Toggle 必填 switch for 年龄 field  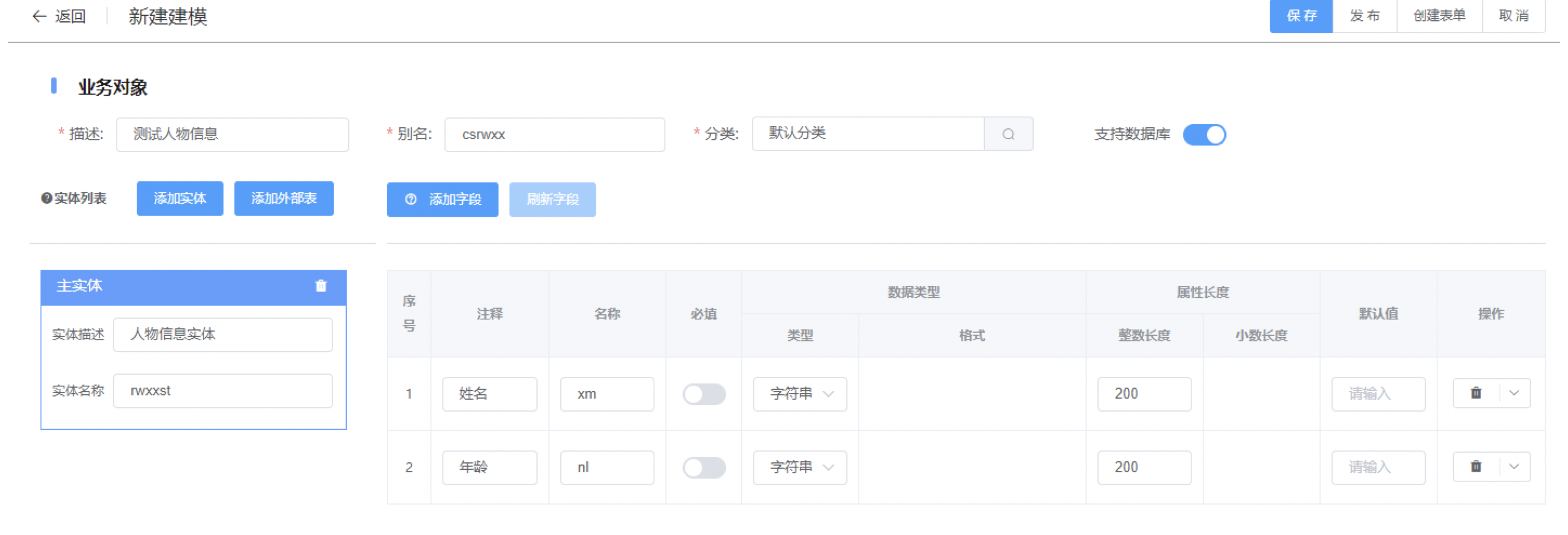coord(703,467)
